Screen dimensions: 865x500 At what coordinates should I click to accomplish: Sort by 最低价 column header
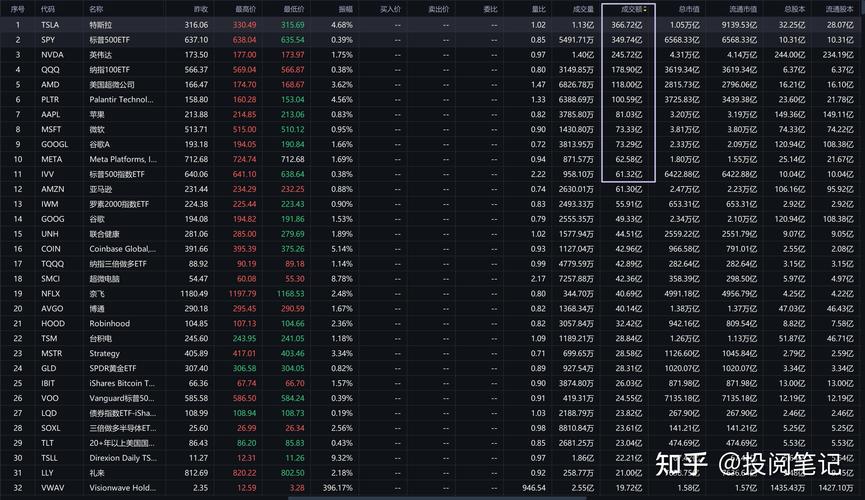tap(293, 9)
